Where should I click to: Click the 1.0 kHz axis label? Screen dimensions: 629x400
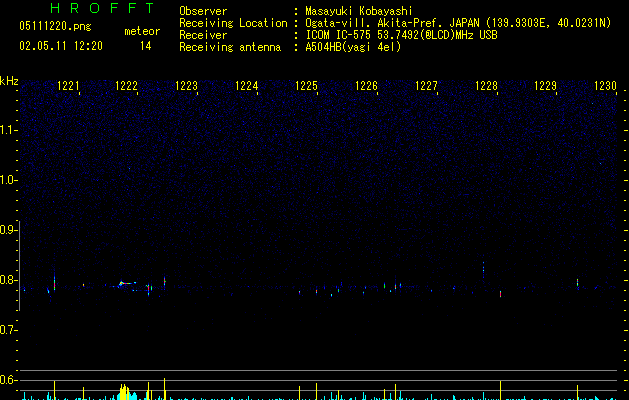9,180
